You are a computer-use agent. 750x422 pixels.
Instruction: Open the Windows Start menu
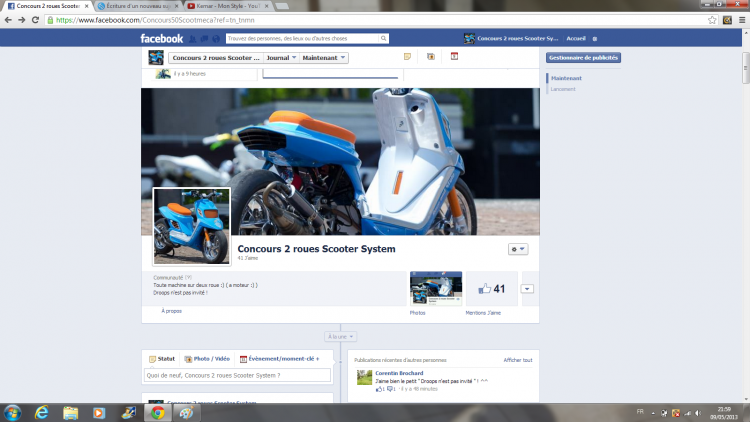tap(12, 412)
